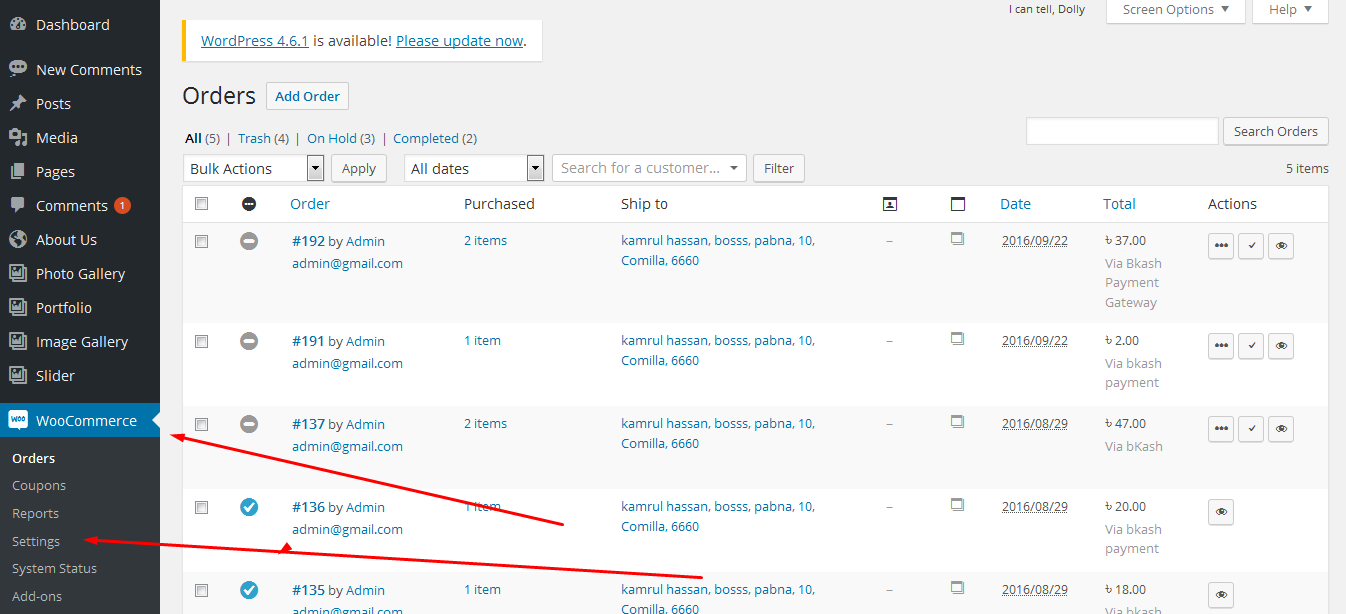The width and height of the screenshot is (1346, 614).
Task: Click the Media library icon
Action: 18,138
